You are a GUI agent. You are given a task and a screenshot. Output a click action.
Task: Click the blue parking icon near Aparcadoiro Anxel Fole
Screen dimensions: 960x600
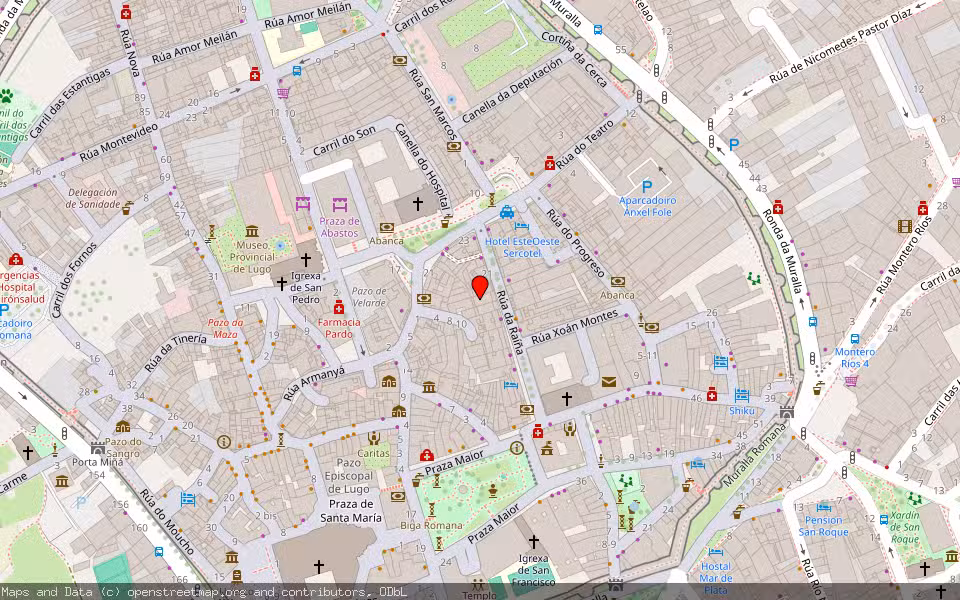pos(647,185)
